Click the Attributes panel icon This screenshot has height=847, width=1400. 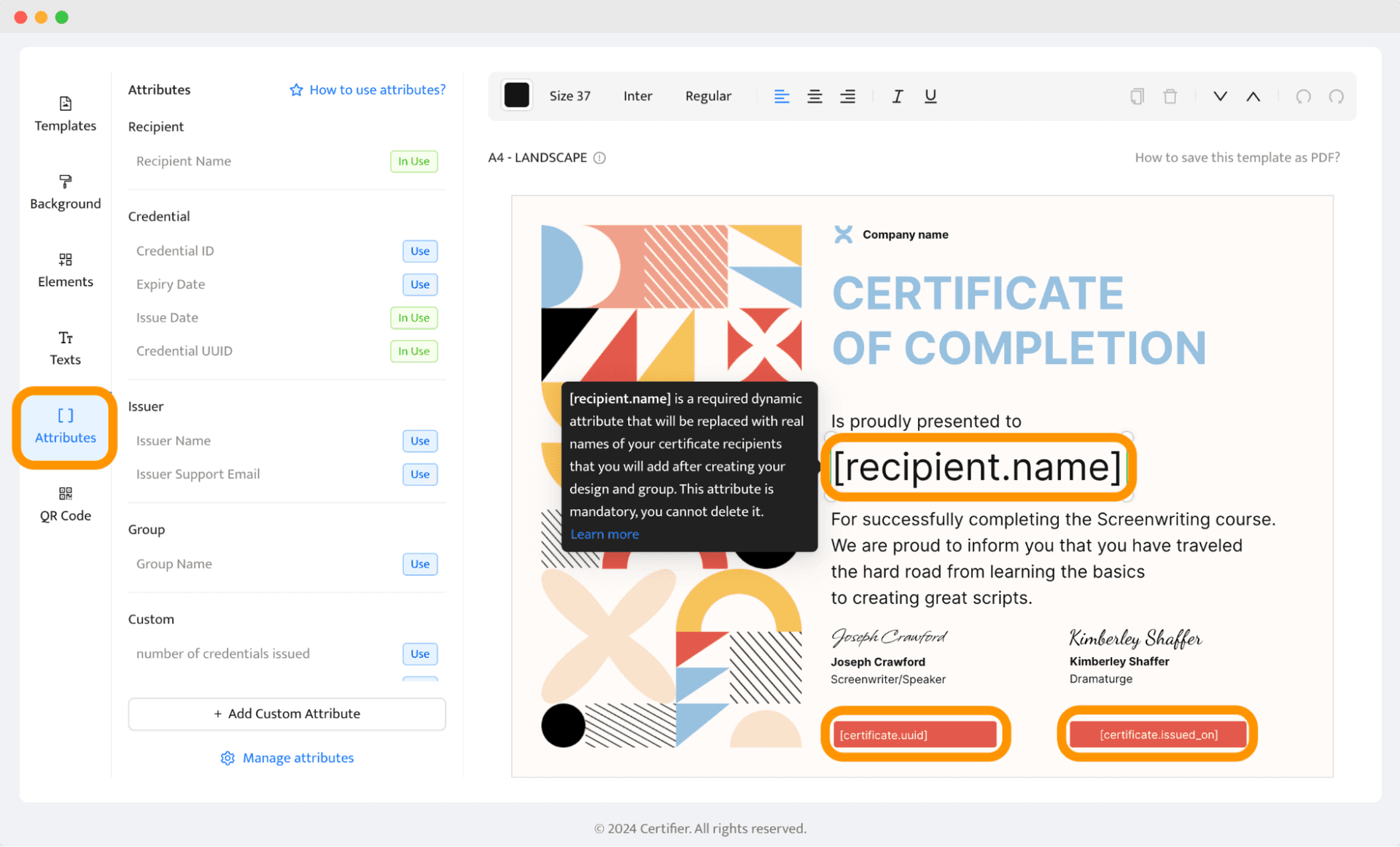coord(64,424)
